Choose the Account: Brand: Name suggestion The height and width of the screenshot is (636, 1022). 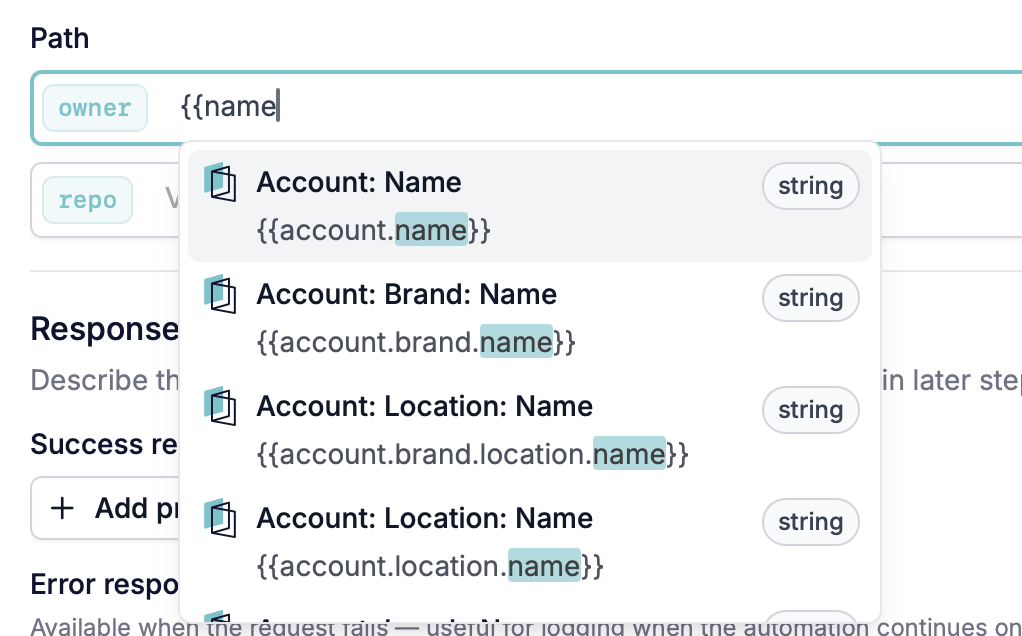pos(530,318)
